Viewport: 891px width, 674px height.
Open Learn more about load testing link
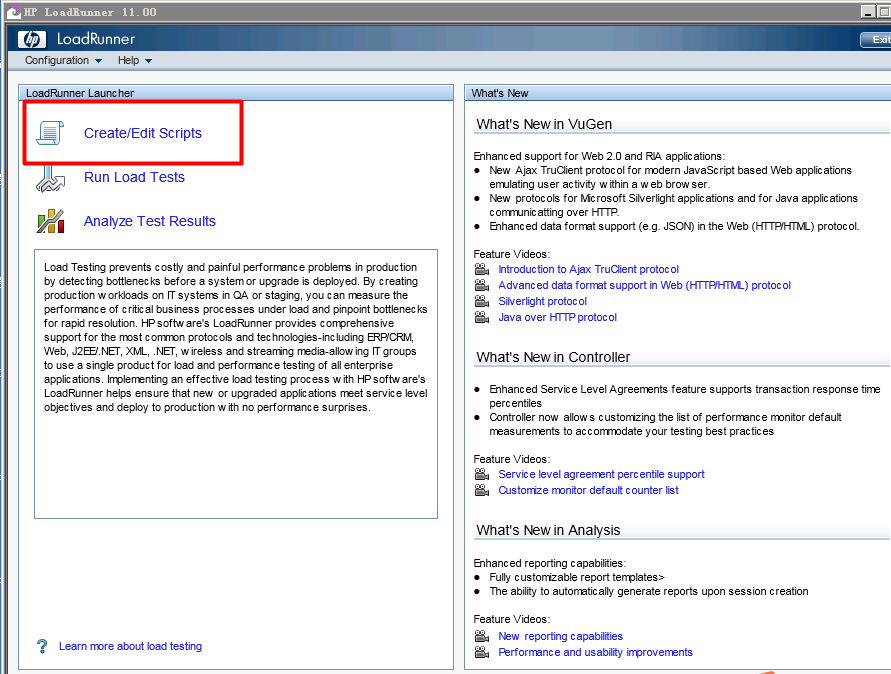tap(130, 646)
